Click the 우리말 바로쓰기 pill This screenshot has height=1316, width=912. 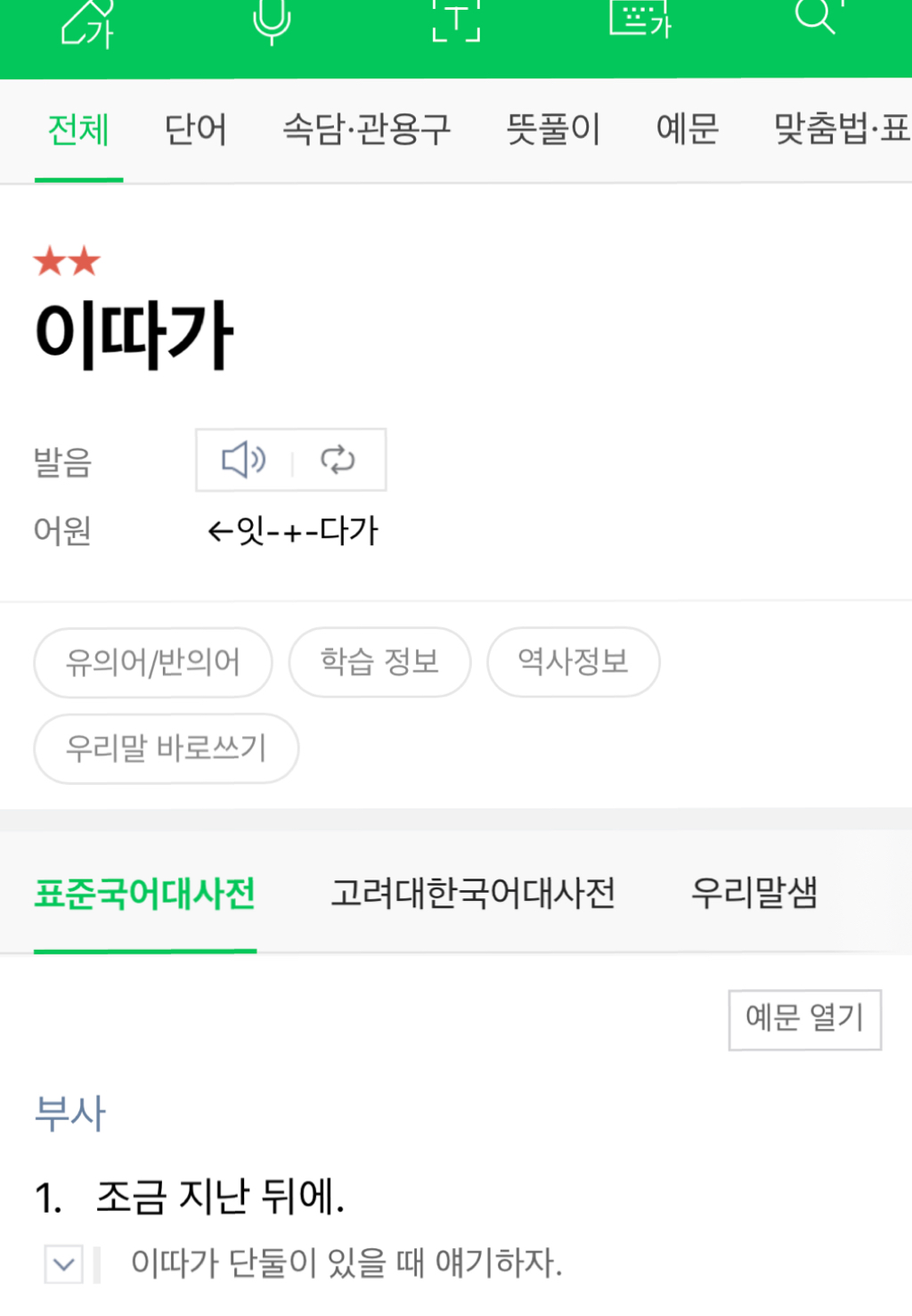pyautogui.click(x=166, y=749)
